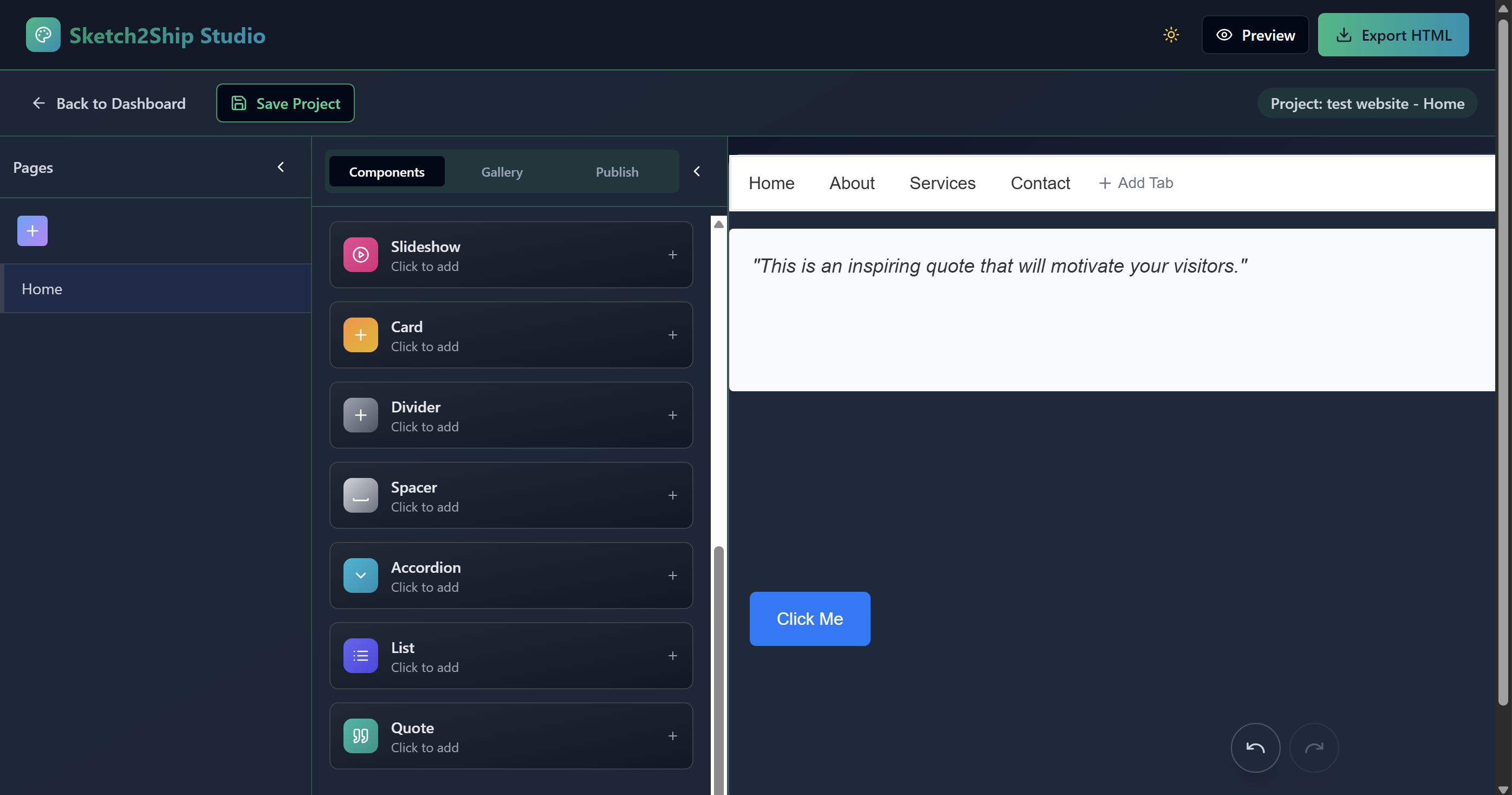
Task: Open the Publish tab
Action: pos(617,172)
